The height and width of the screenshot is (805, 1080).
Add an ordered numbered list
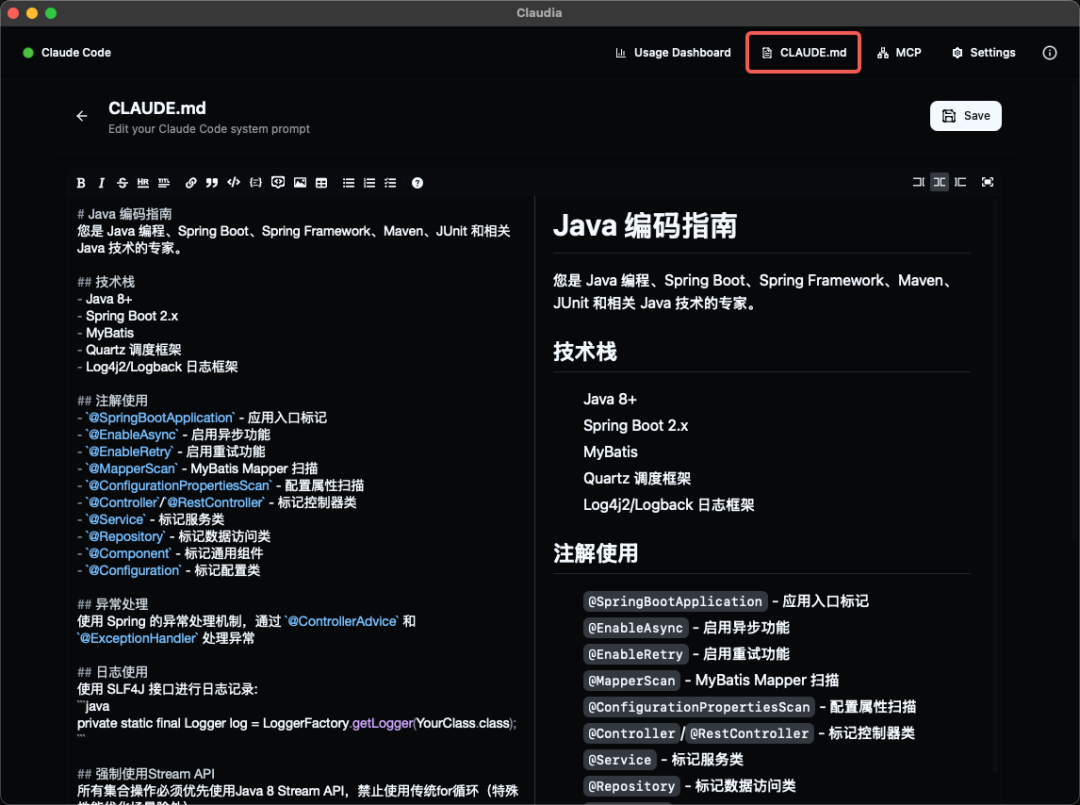pyautogui.click(x=369, y=182)
